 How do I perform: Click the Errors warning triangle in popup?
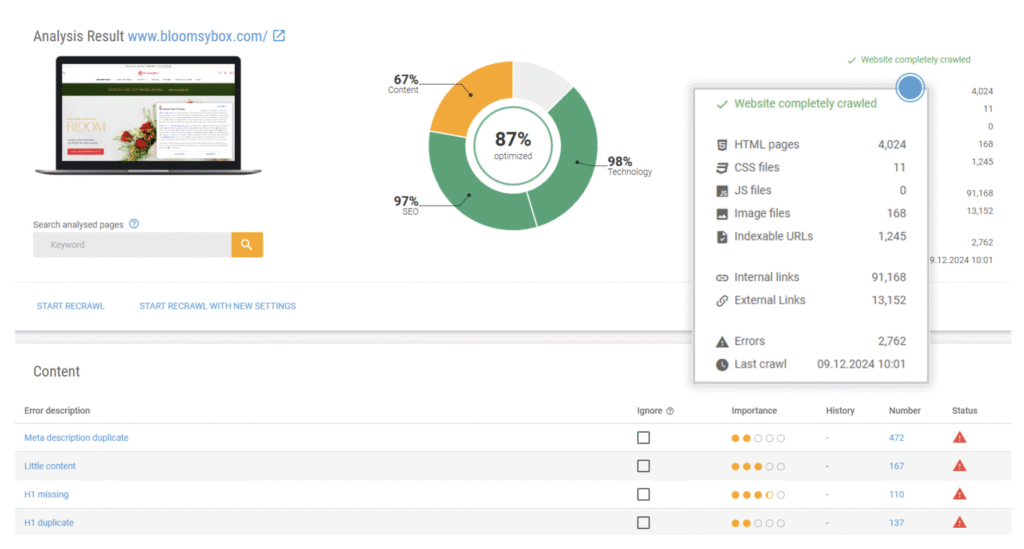[x=722, y=341]
